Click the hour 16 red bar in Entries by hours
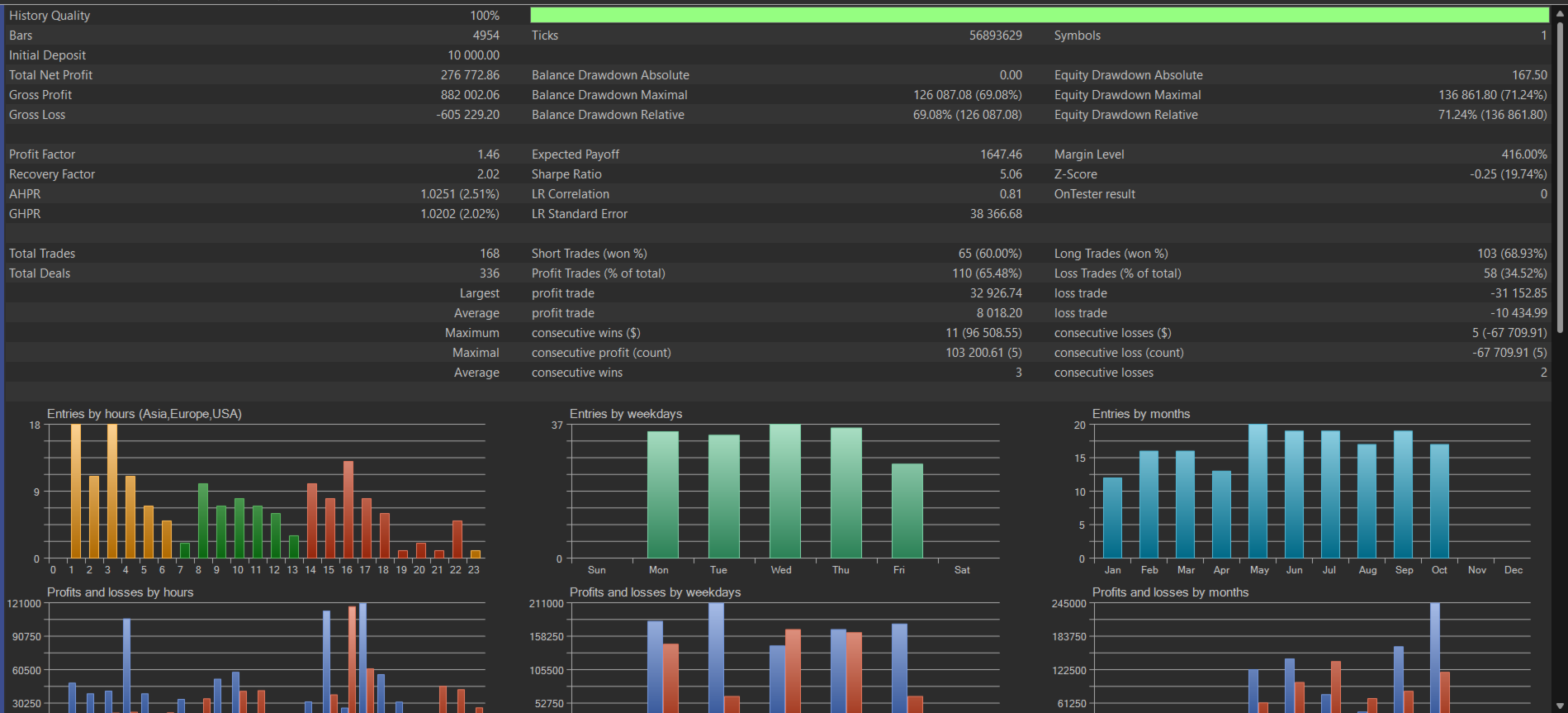The width and height of the screenshot is (1568, 713). [x=348, y=510]
